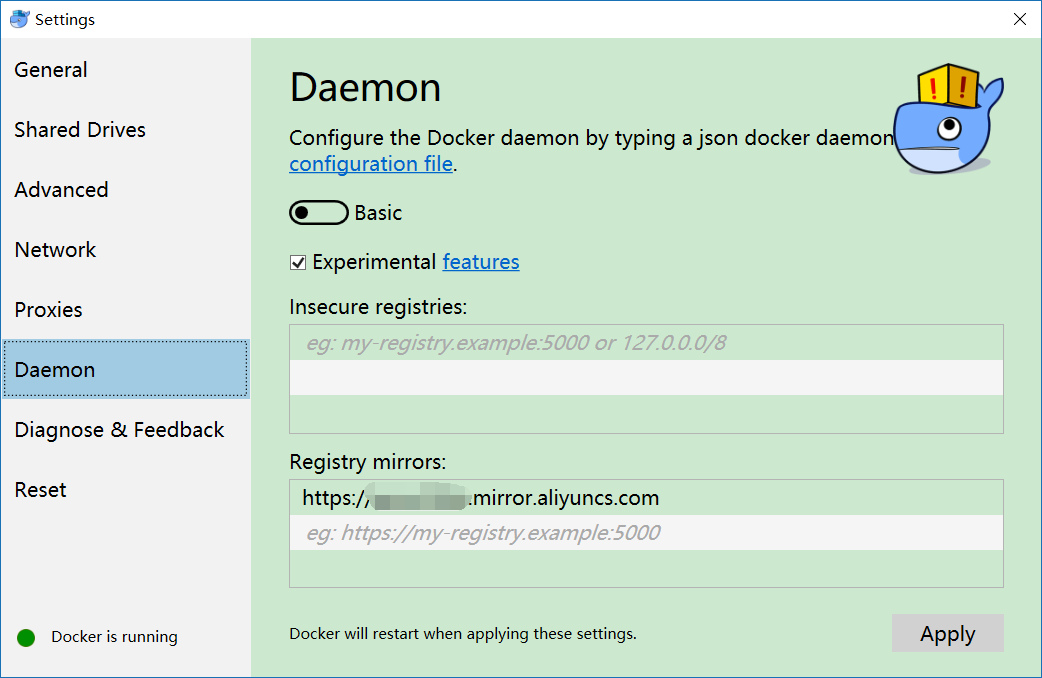
Task: Toggle the Basic mode switch
Action: tap(318, 213)
